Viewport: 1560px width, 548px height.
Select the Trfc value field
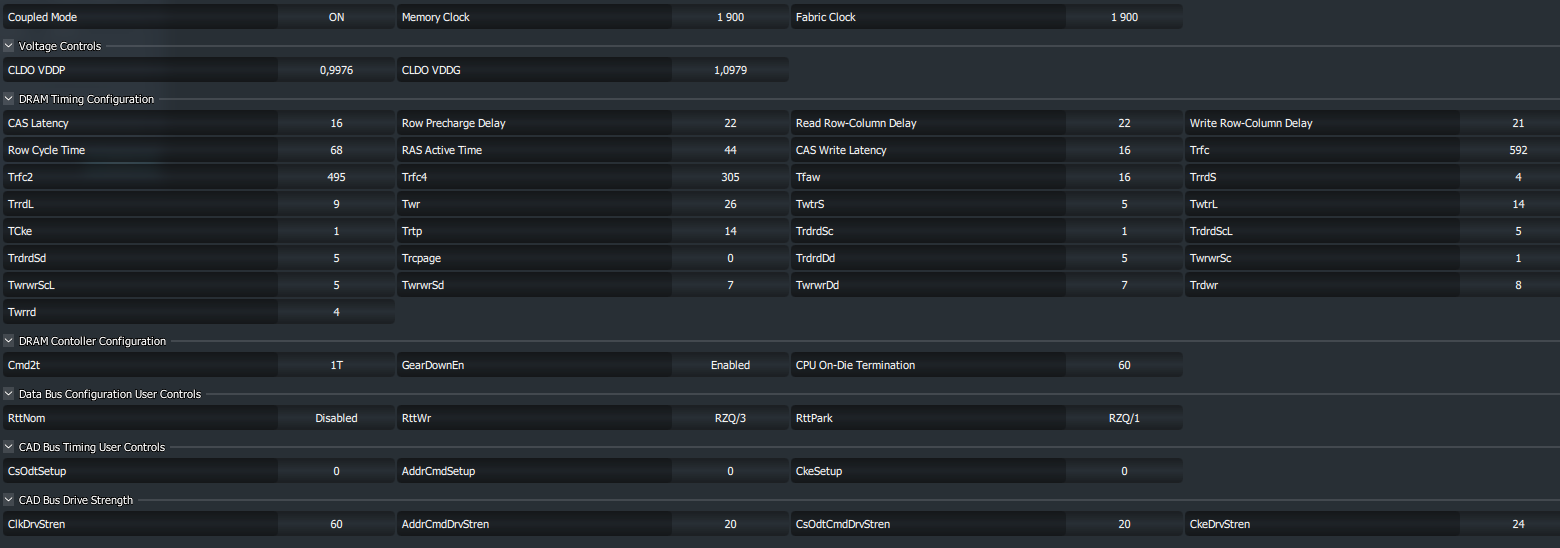click(1518, 150)
